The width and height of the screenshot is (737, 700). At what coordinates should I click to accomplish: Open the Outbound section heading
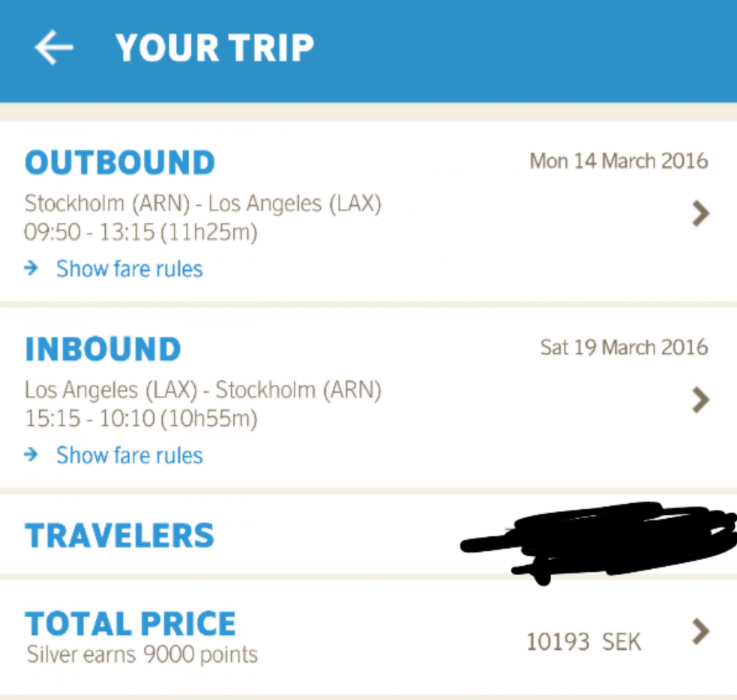[x=119, y=162]
